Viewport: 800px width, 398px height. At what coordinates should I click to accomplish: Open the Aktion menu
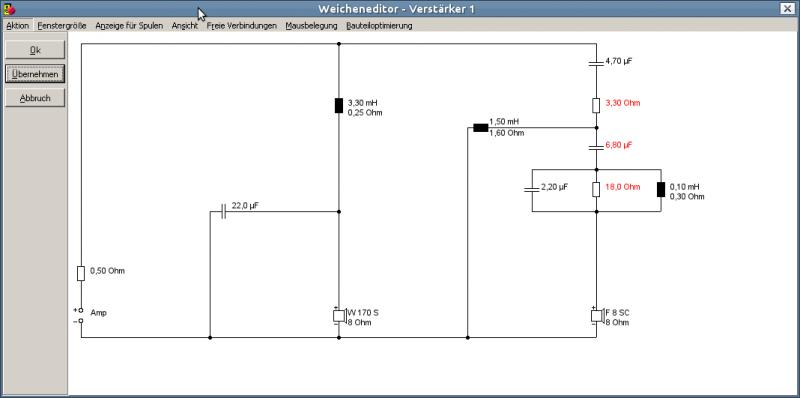[x=18, y=26]
